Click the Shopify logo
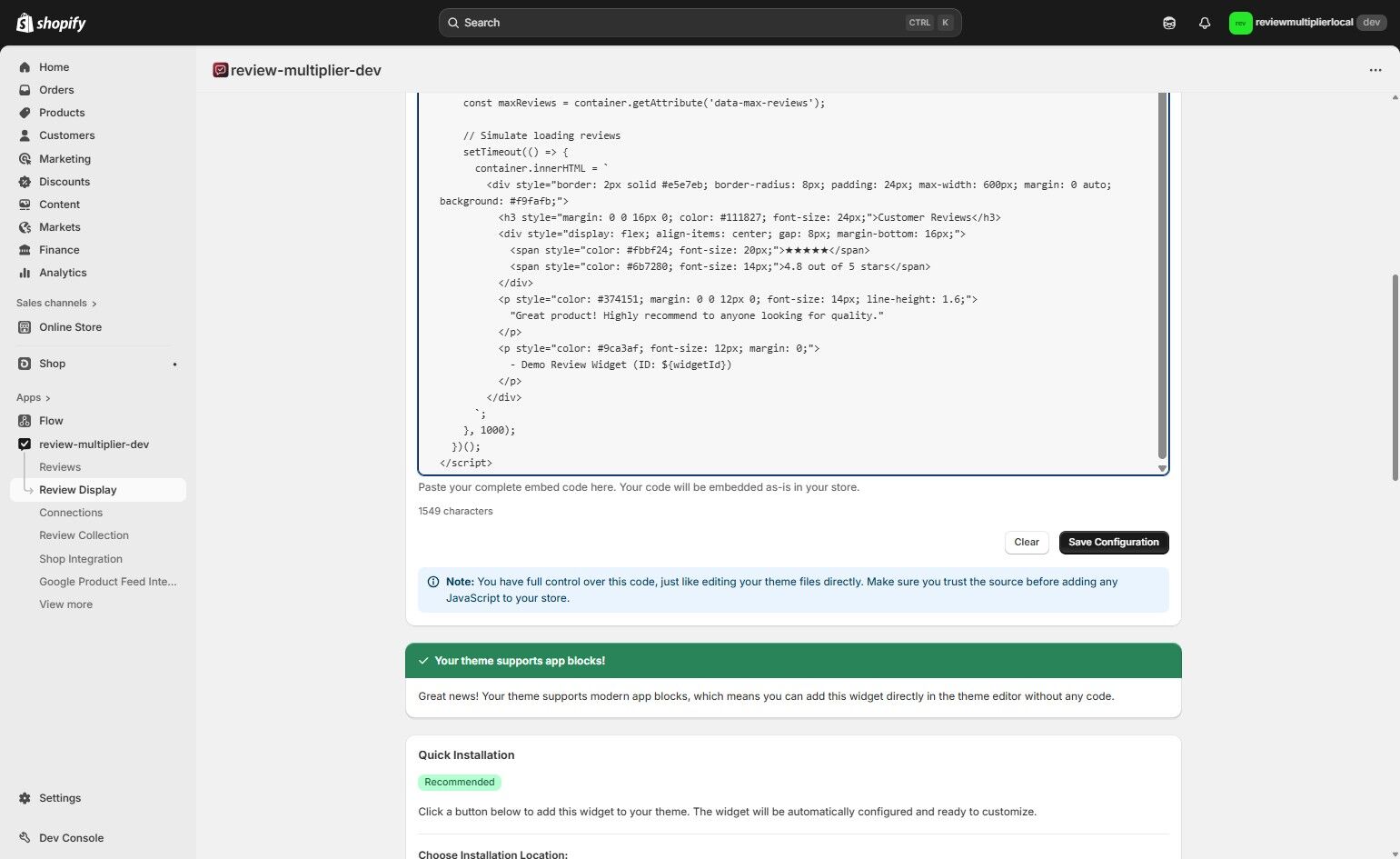The width and height of the screenshot is (1400, 859). click(x=52, y=23)
